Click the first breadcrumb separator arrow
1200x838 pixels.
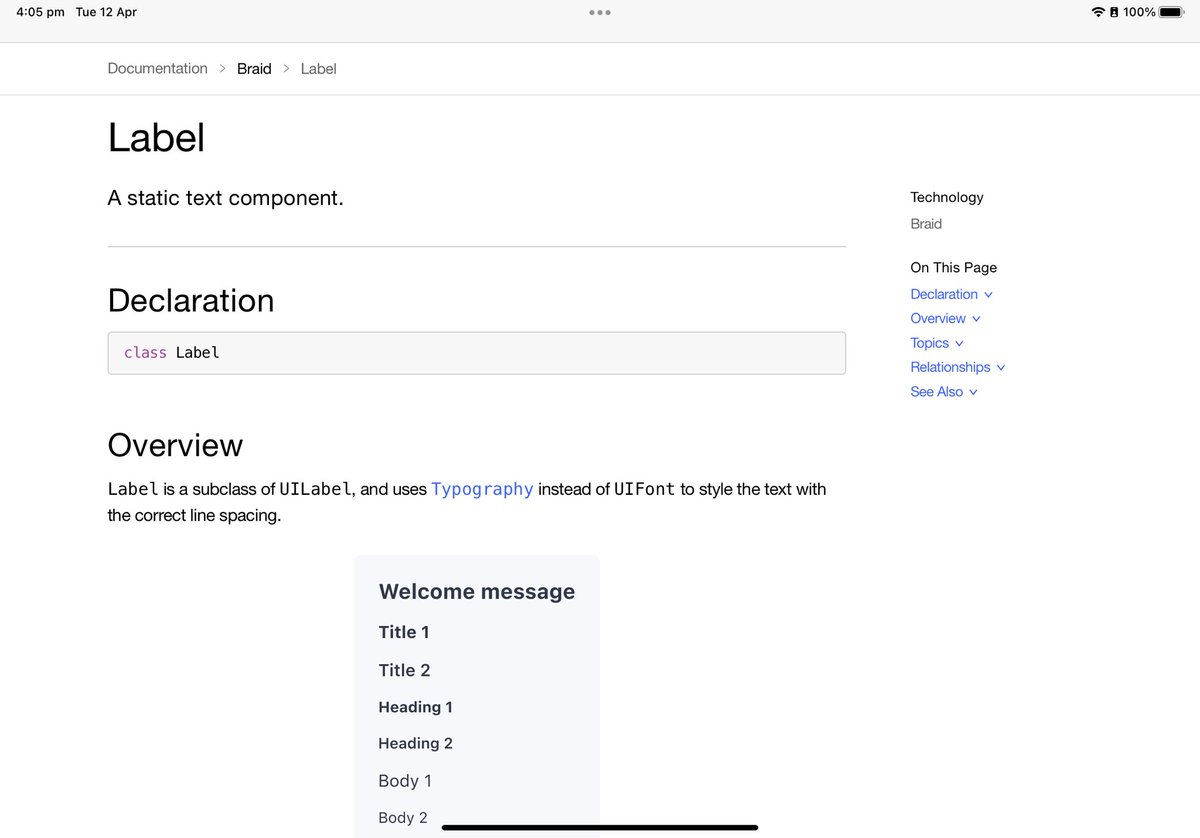[222, 69]
